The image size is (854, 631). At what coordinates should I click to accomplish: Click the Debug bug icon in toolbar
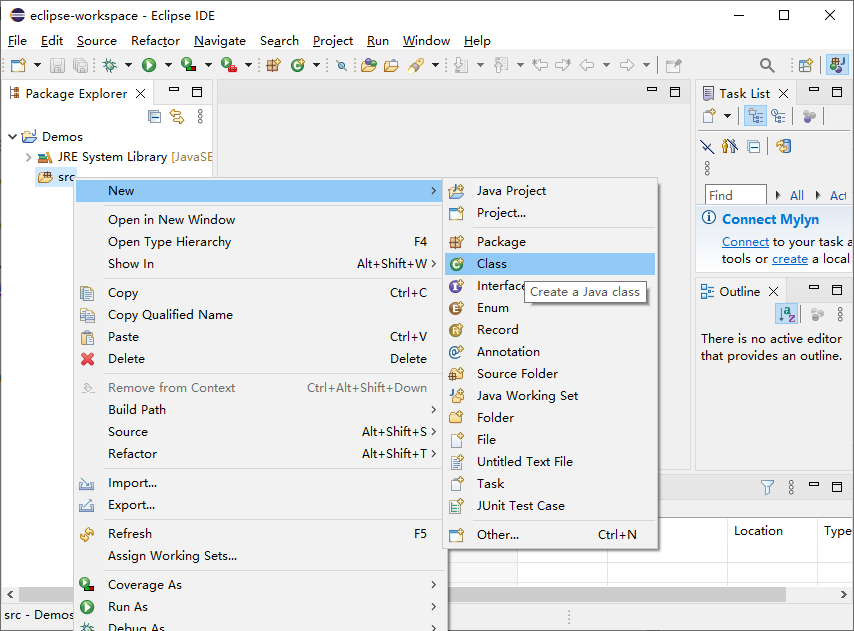point(109,65)
